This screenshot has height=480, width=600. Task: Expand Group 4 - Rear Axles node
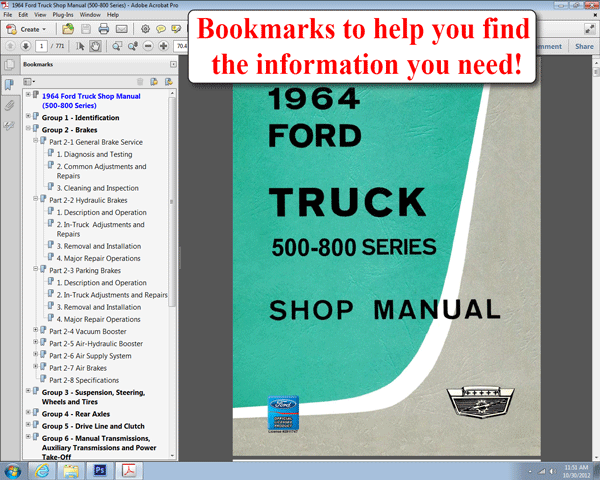28,412
